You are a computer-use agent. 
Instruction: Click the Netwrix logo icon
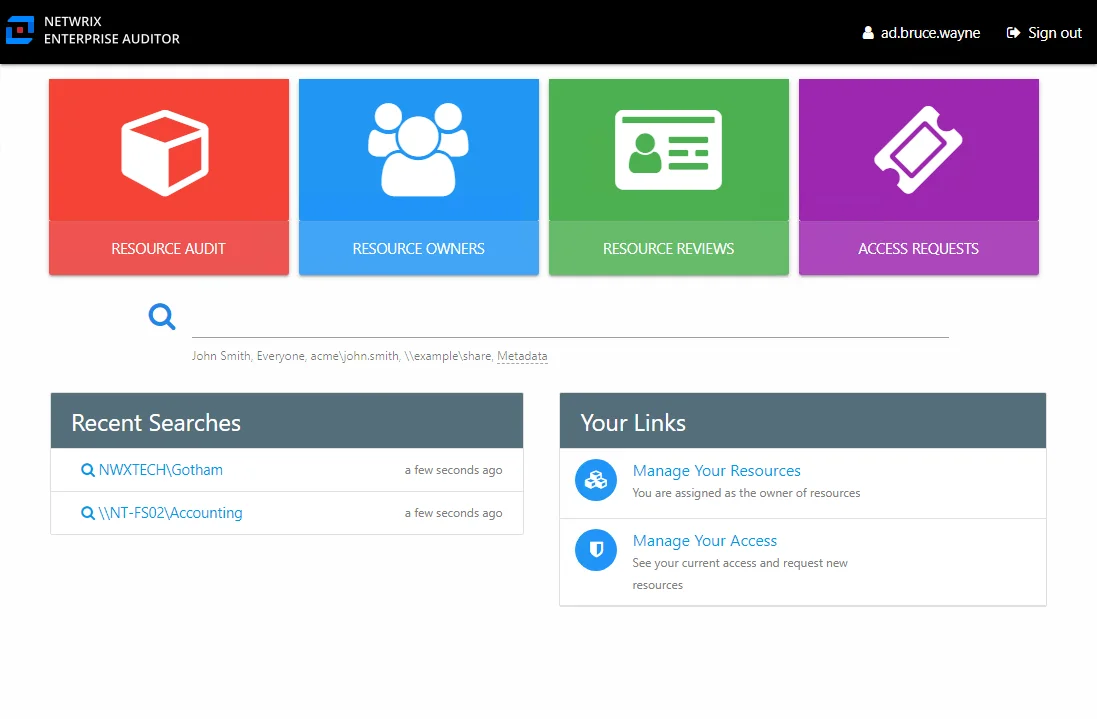(20, 30)
